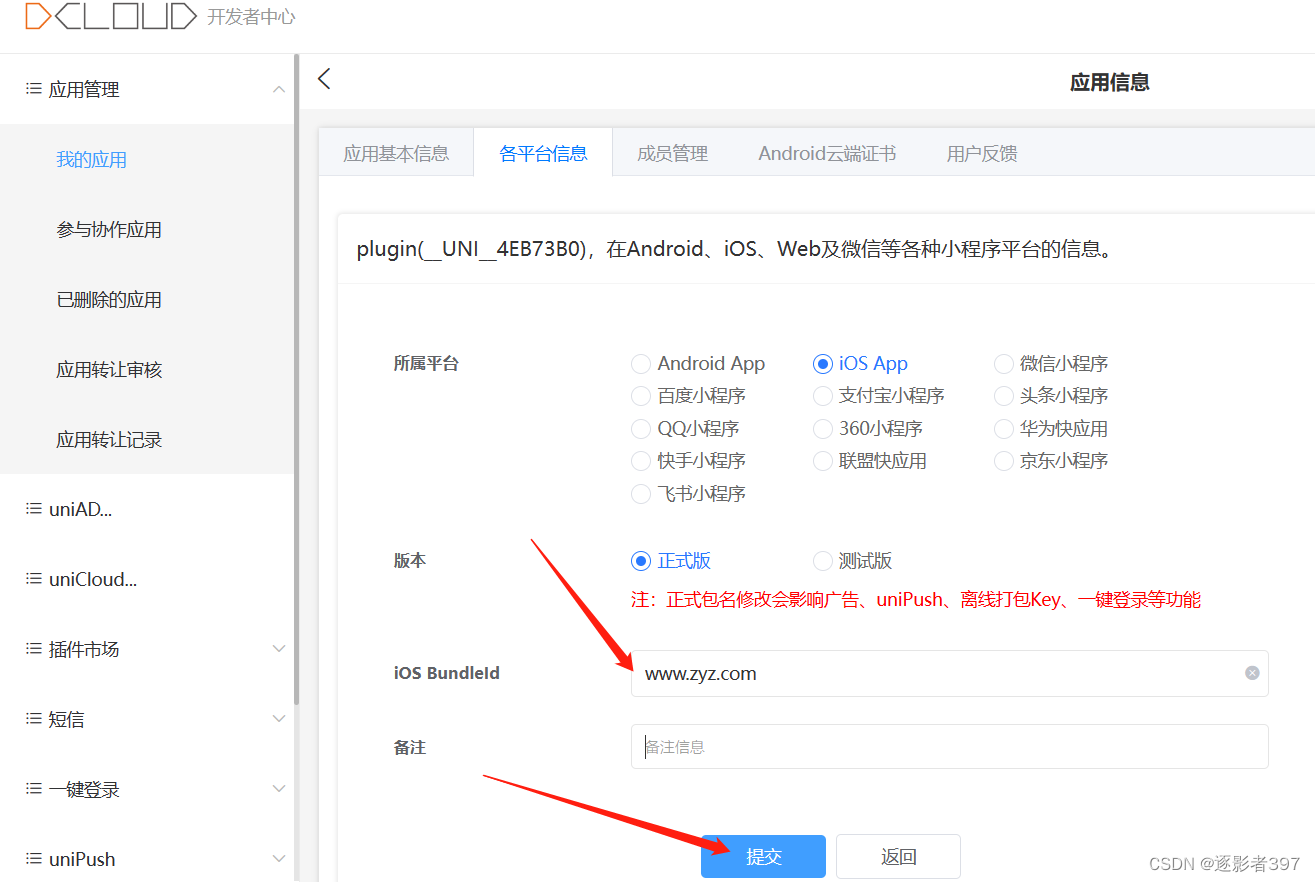Click the 一键登录 list icon
Screen dimensions: 1315x882
[33, 789]
